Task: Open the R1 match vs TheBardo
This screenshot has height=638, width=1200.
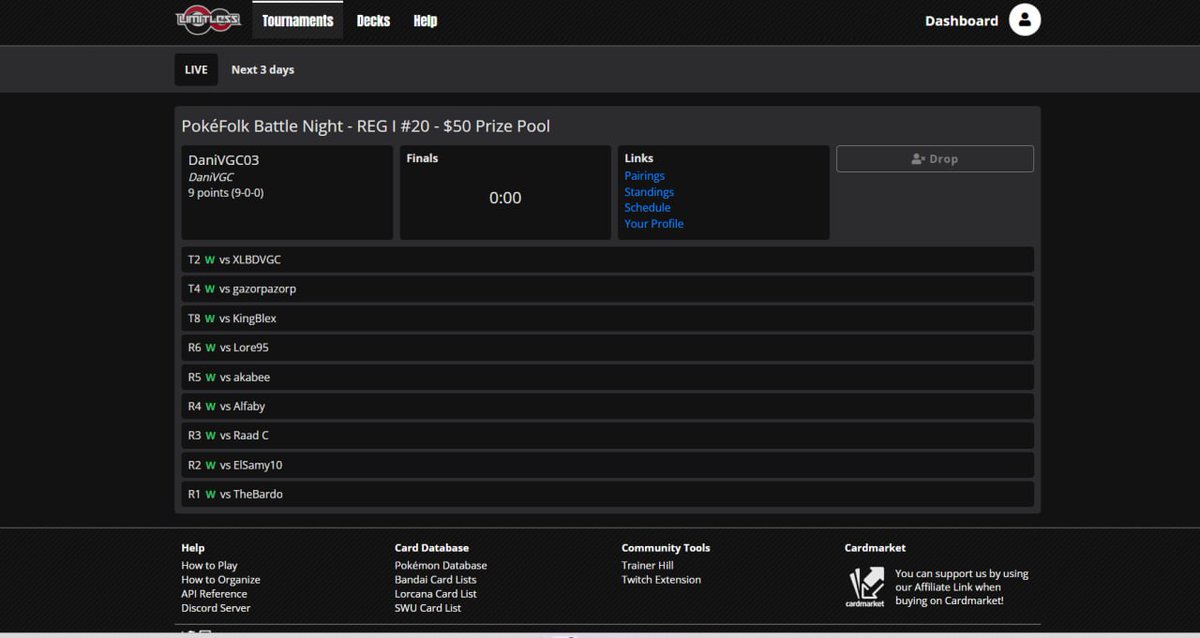Action: [608, 495]
